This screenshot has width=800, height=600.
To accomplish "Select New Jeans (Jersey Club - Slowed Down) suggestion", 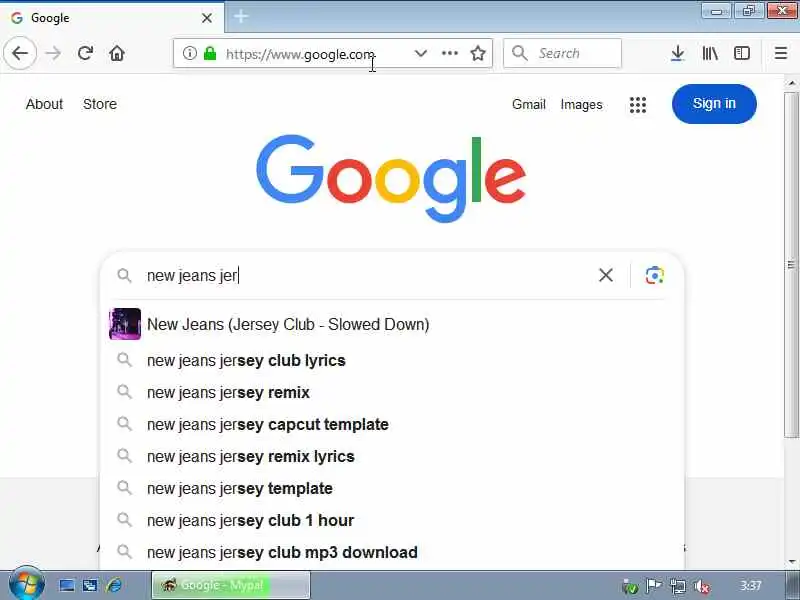I will tap(392, 324).
